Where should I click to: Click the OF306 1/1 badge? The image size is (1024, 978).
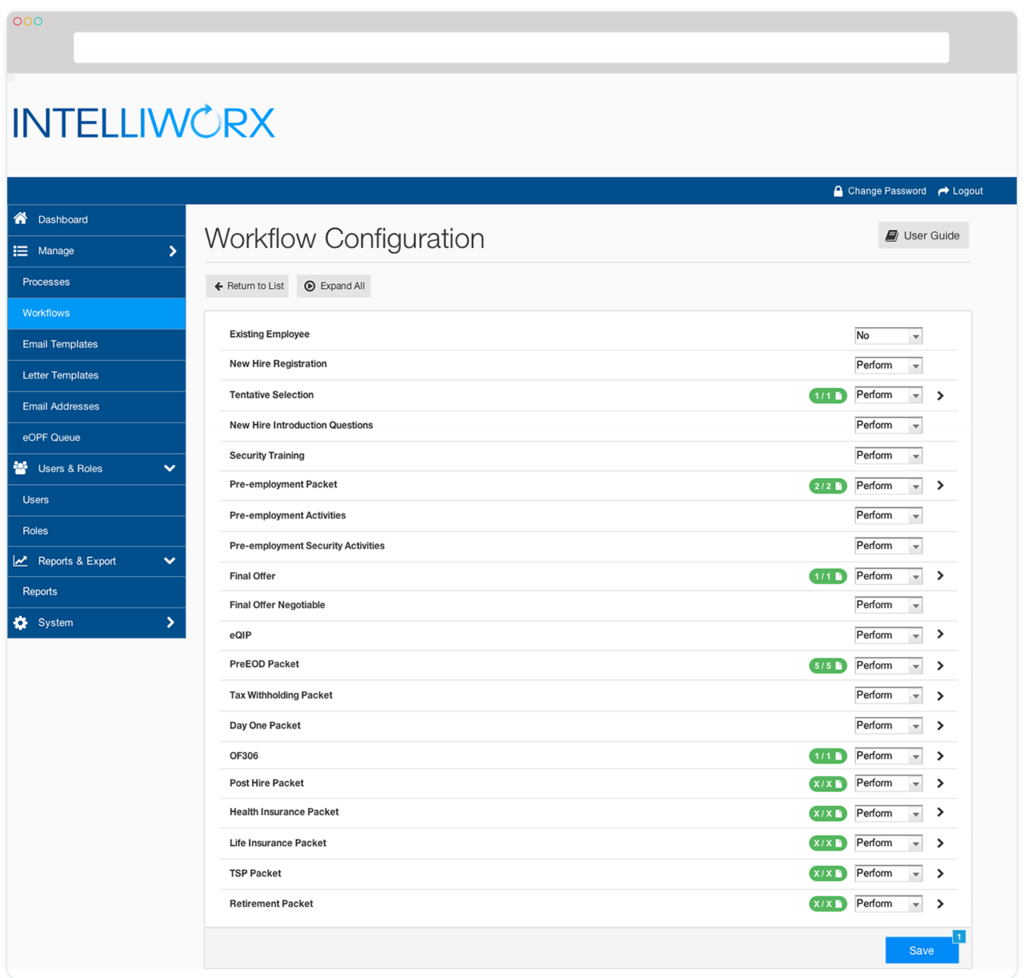point(827,756)
